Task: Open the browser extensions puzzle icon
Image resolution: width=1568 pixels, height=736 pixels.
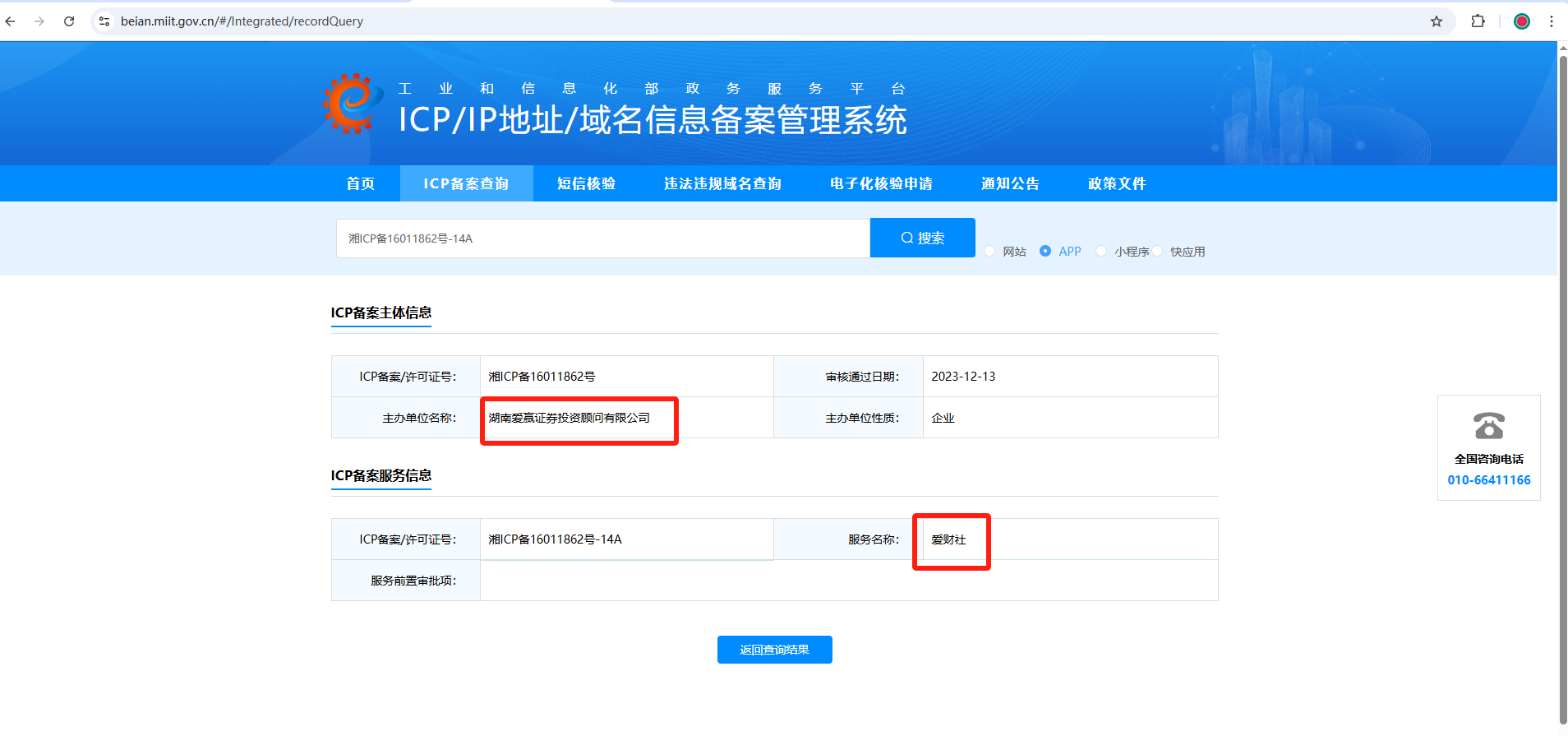Action: [1478, 21]
